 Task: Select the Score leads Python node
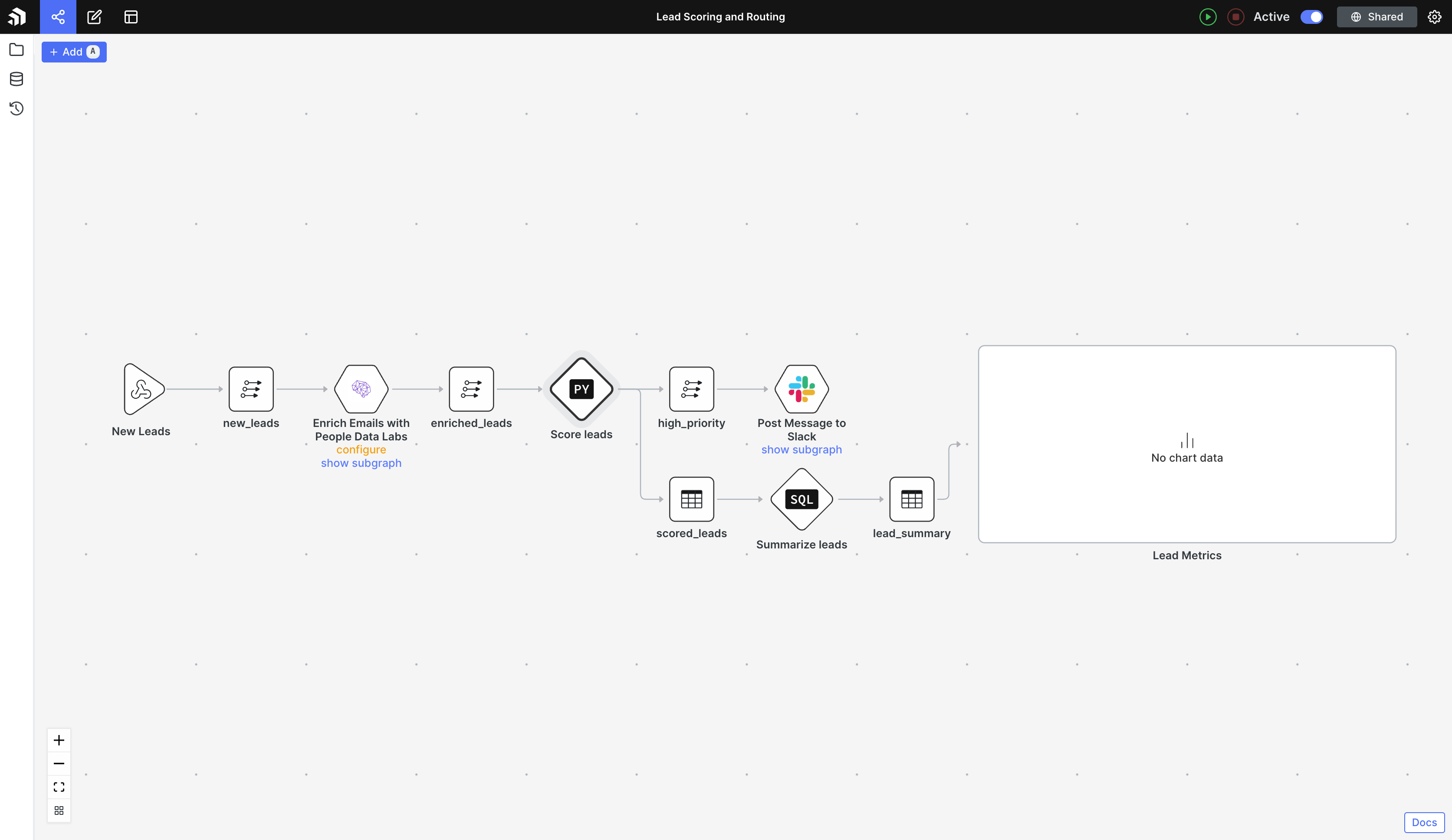(581, 389)
